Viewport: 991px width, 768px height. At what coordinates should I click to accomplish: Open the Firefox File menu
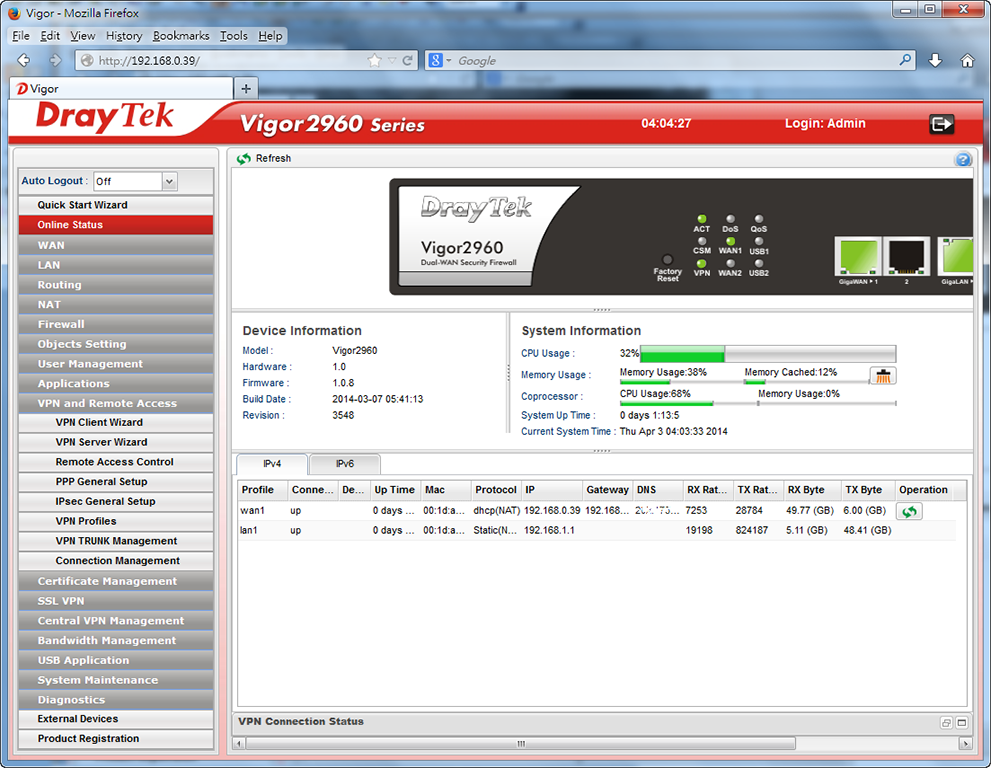(21, 36)
